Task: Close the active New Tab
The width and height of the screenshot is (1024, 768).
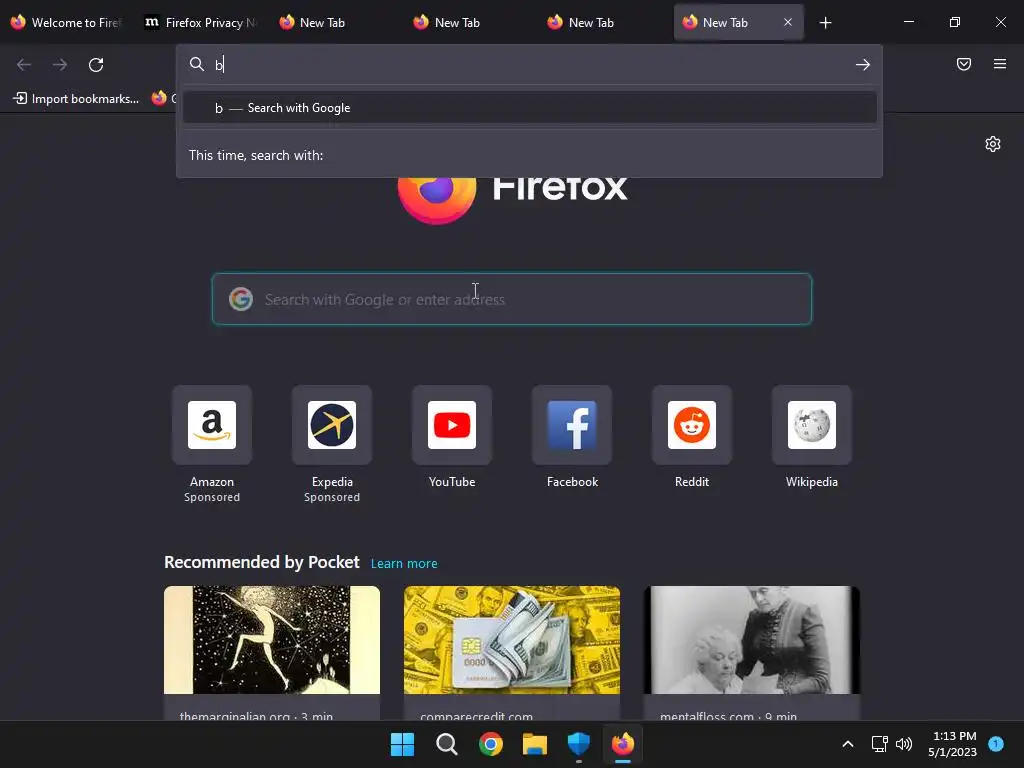Action: point(788,22)
